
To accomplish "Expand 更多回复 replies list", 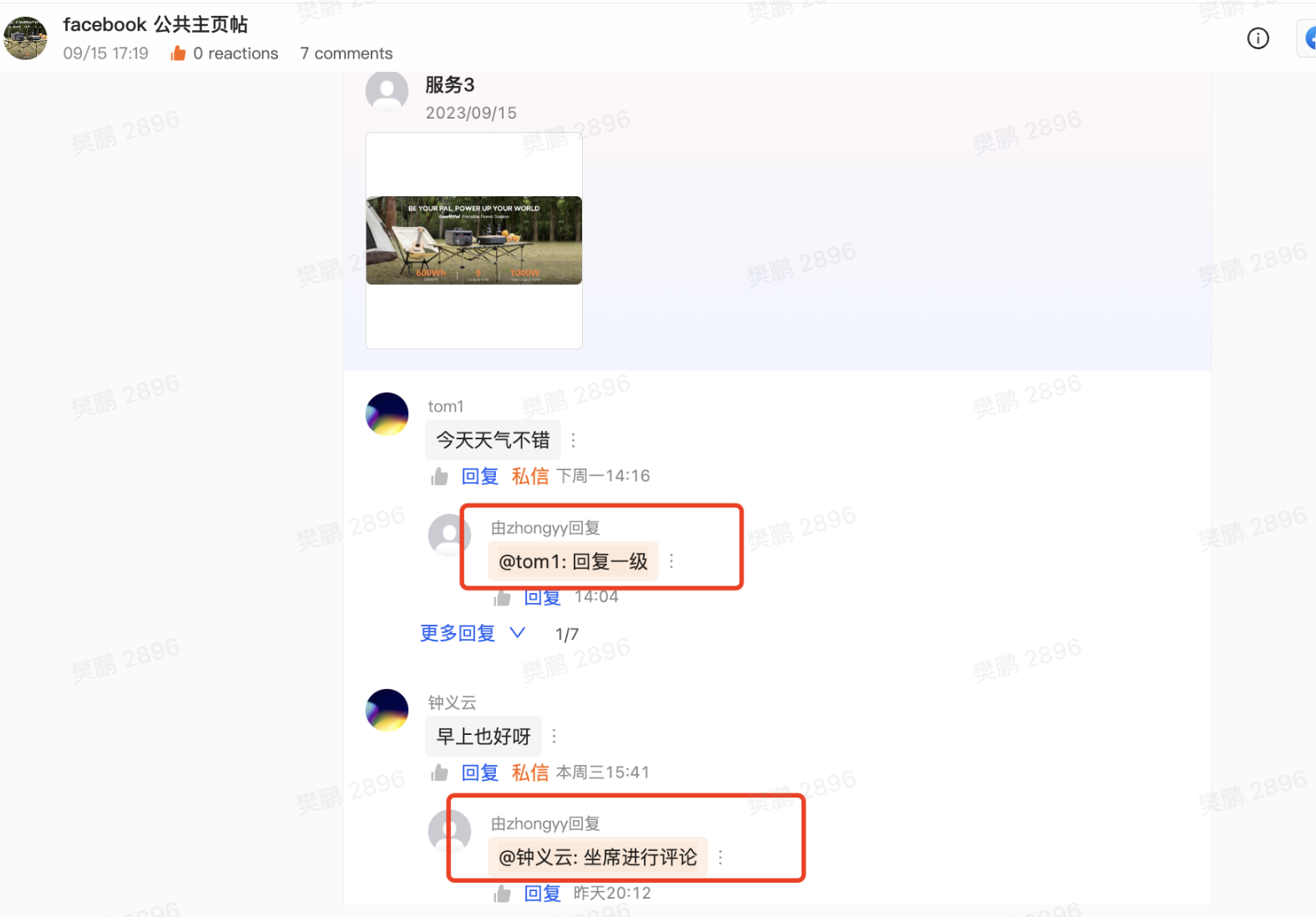I will click(x=458, y=633).
